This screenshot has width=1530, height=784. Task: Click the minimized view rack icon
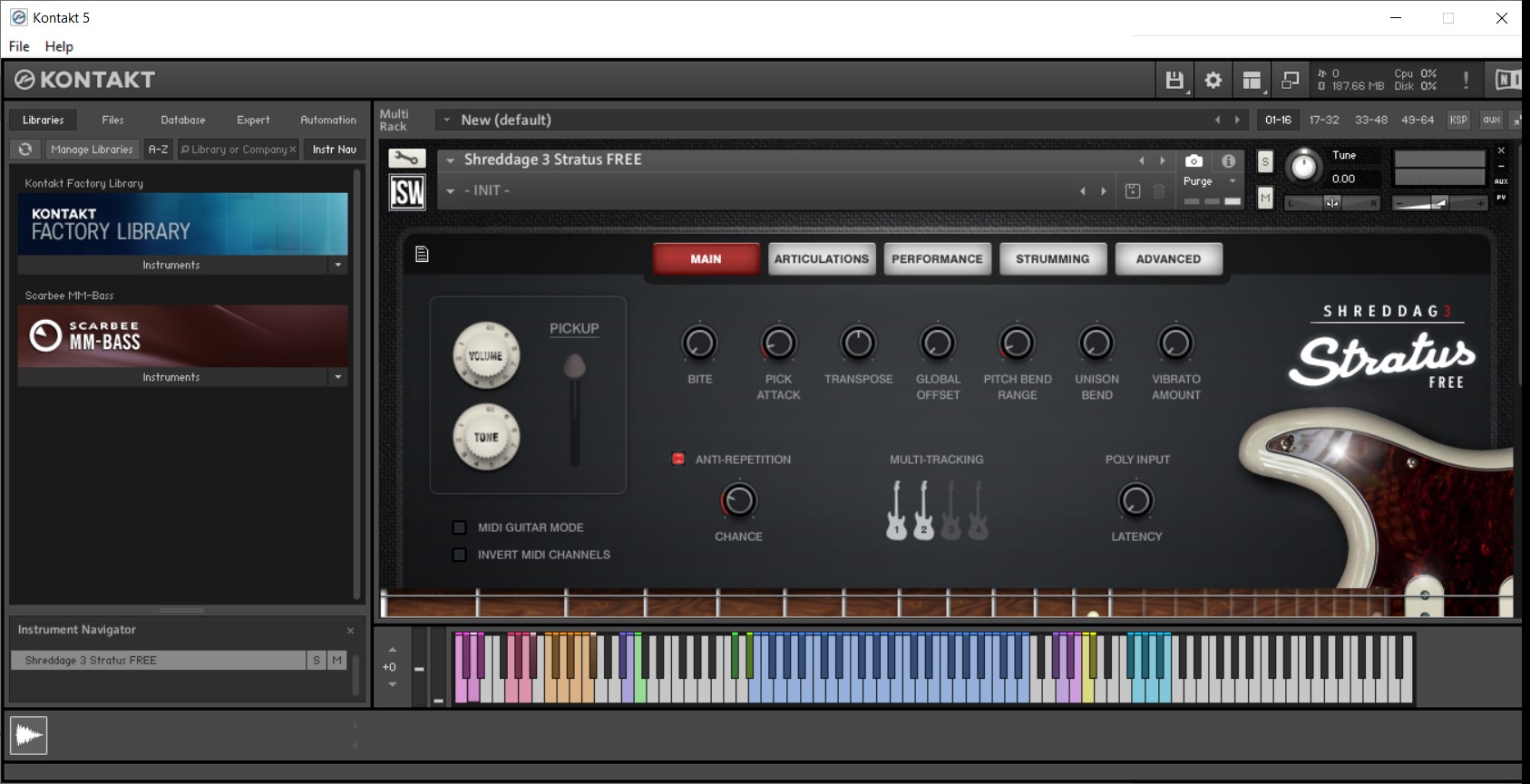(x=1290, y=80)
